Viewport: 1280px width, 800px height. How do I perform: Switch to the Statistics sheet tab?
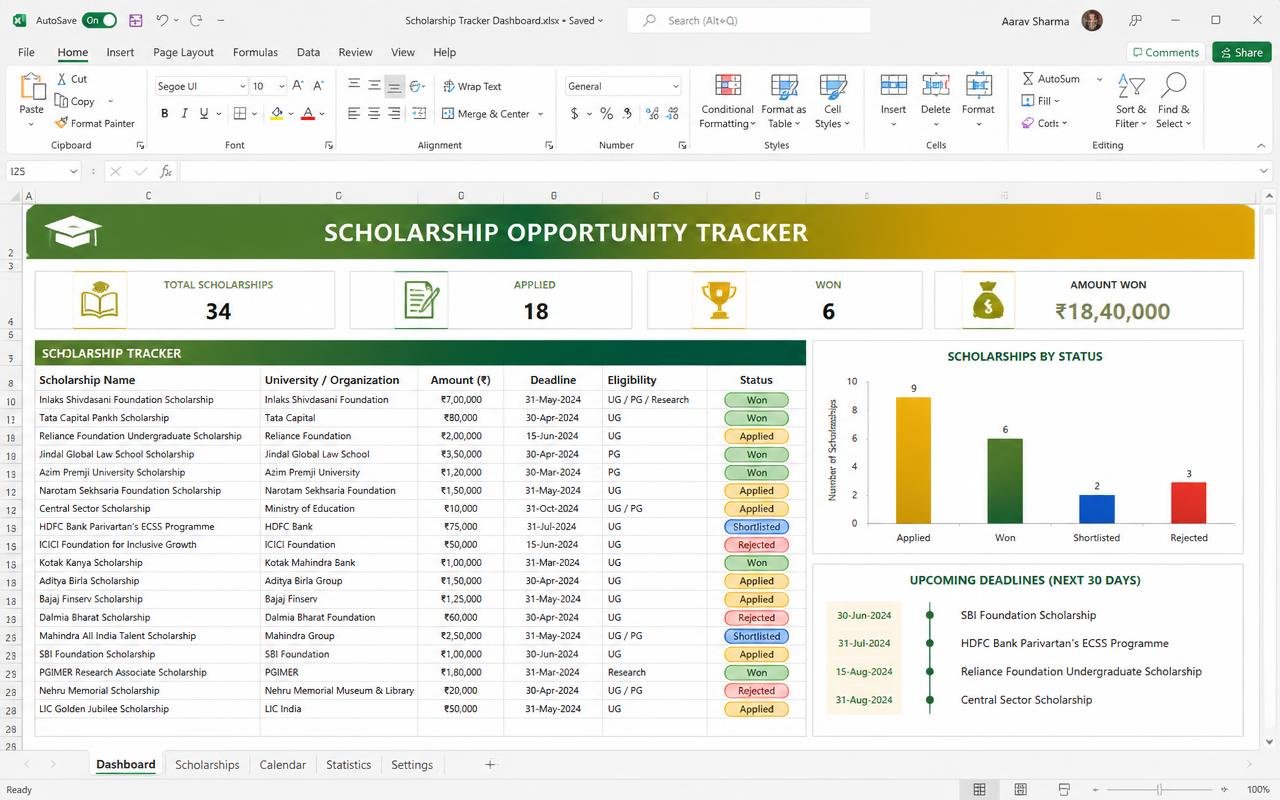(x=348, y=765)
